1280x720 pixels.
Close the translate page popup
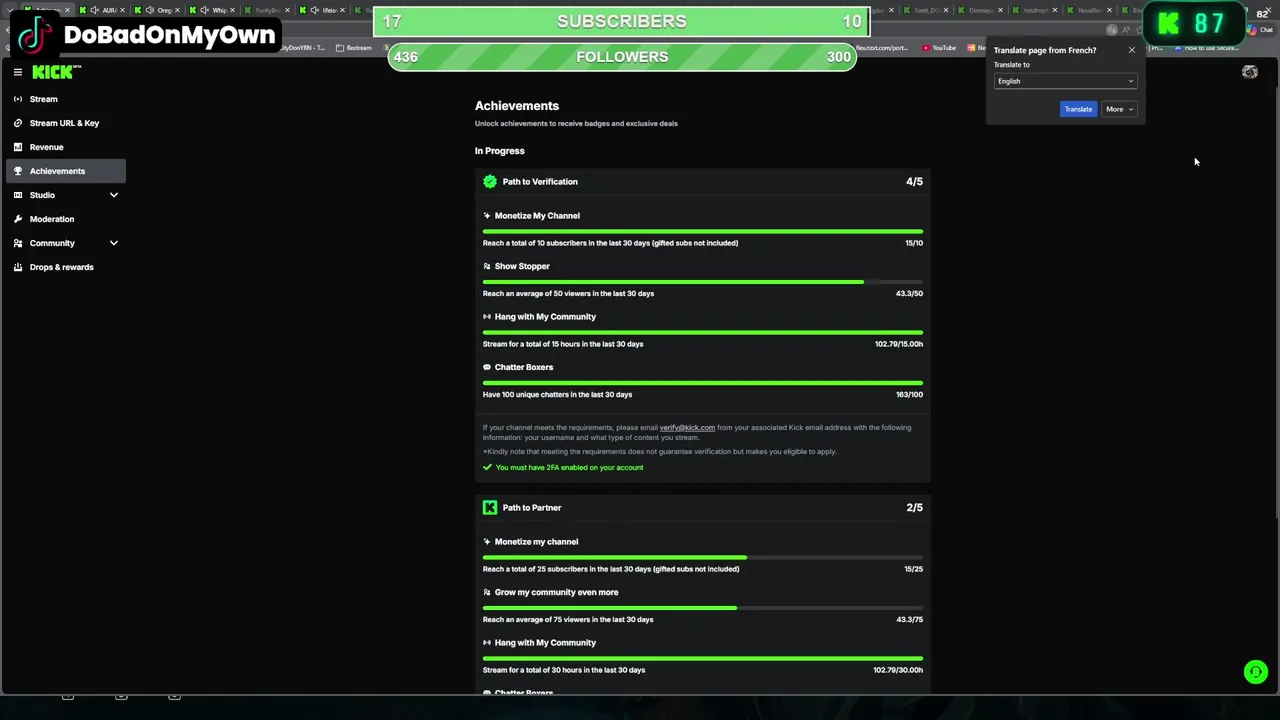tap(1132, 50)
